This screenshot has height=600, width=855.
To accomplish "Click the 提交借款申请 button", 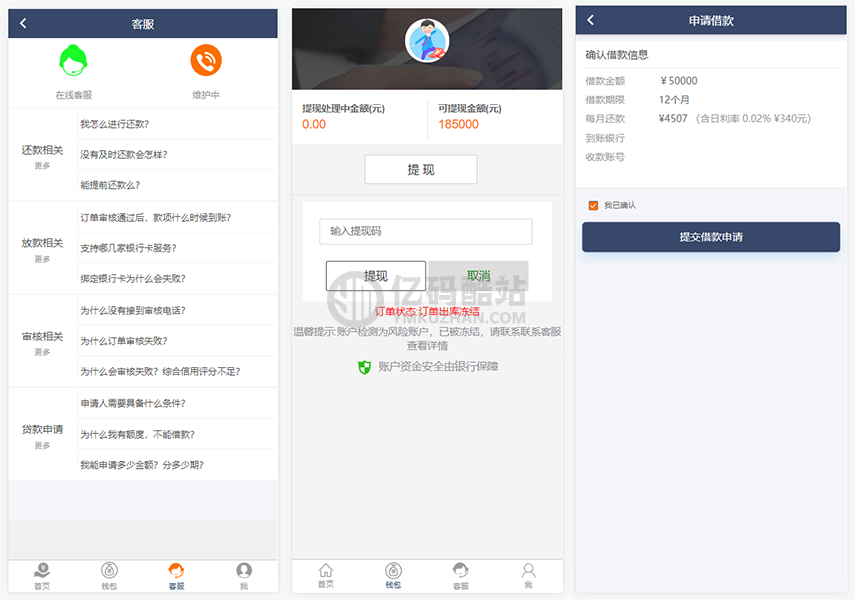I will [x=711, y=237].
